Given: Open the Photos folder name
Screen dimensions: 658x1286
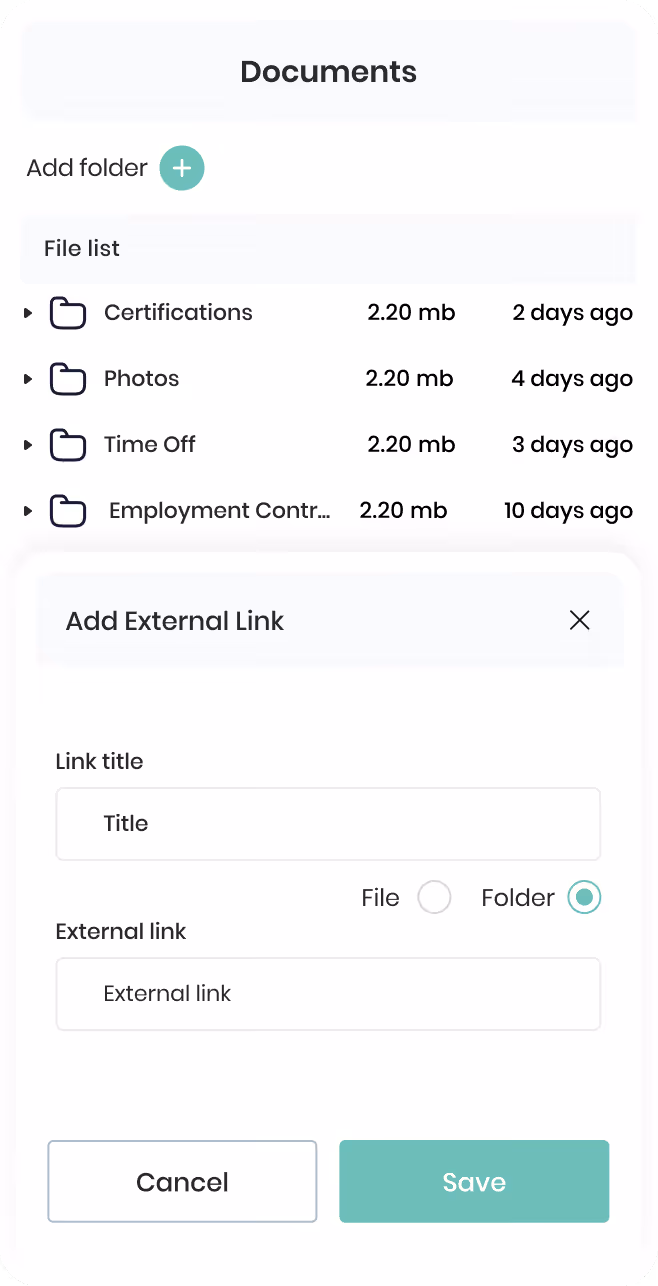Looking at the screenshot, I should [142, 379].
